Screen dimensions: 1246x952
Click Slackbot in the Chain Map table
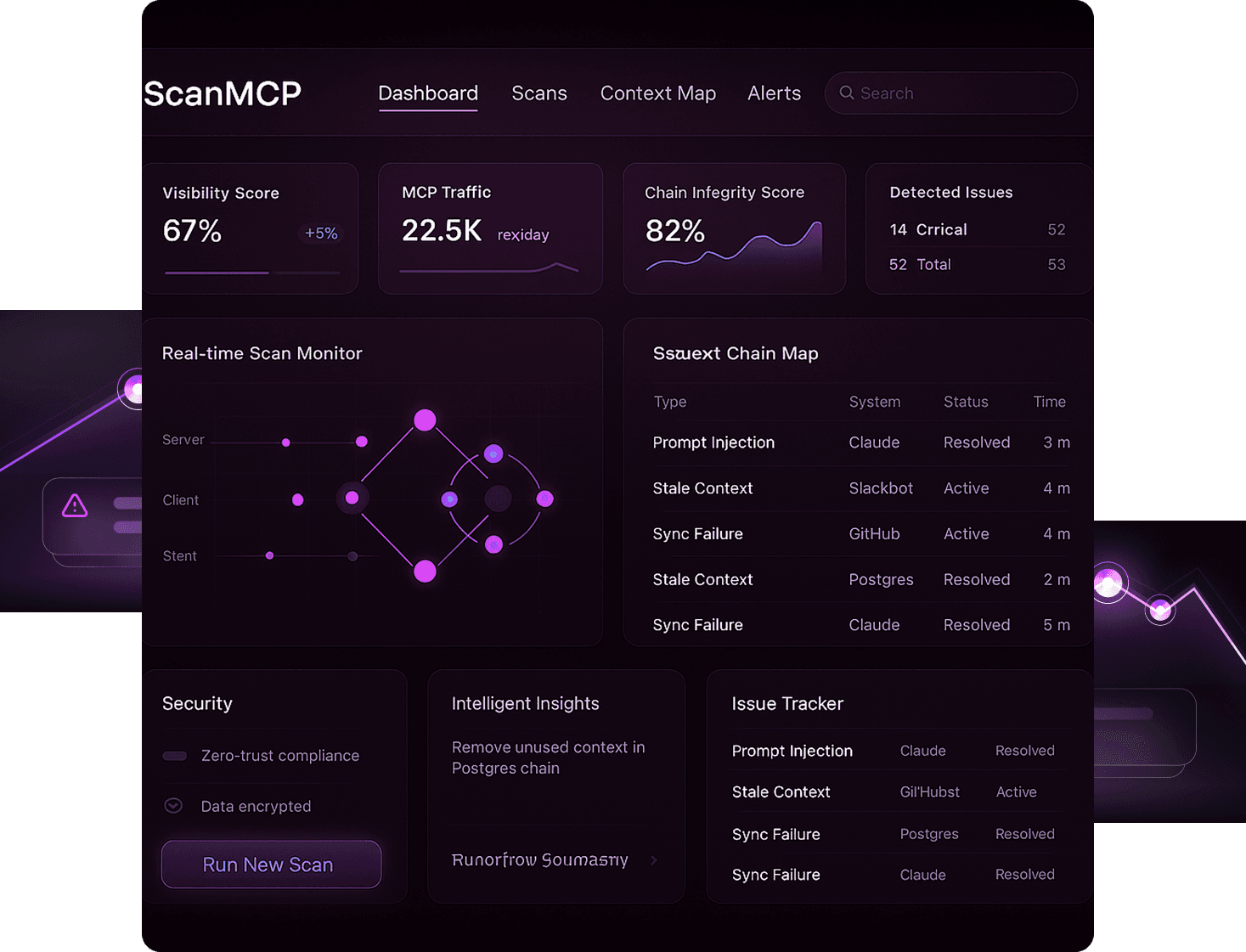(881, 488)
